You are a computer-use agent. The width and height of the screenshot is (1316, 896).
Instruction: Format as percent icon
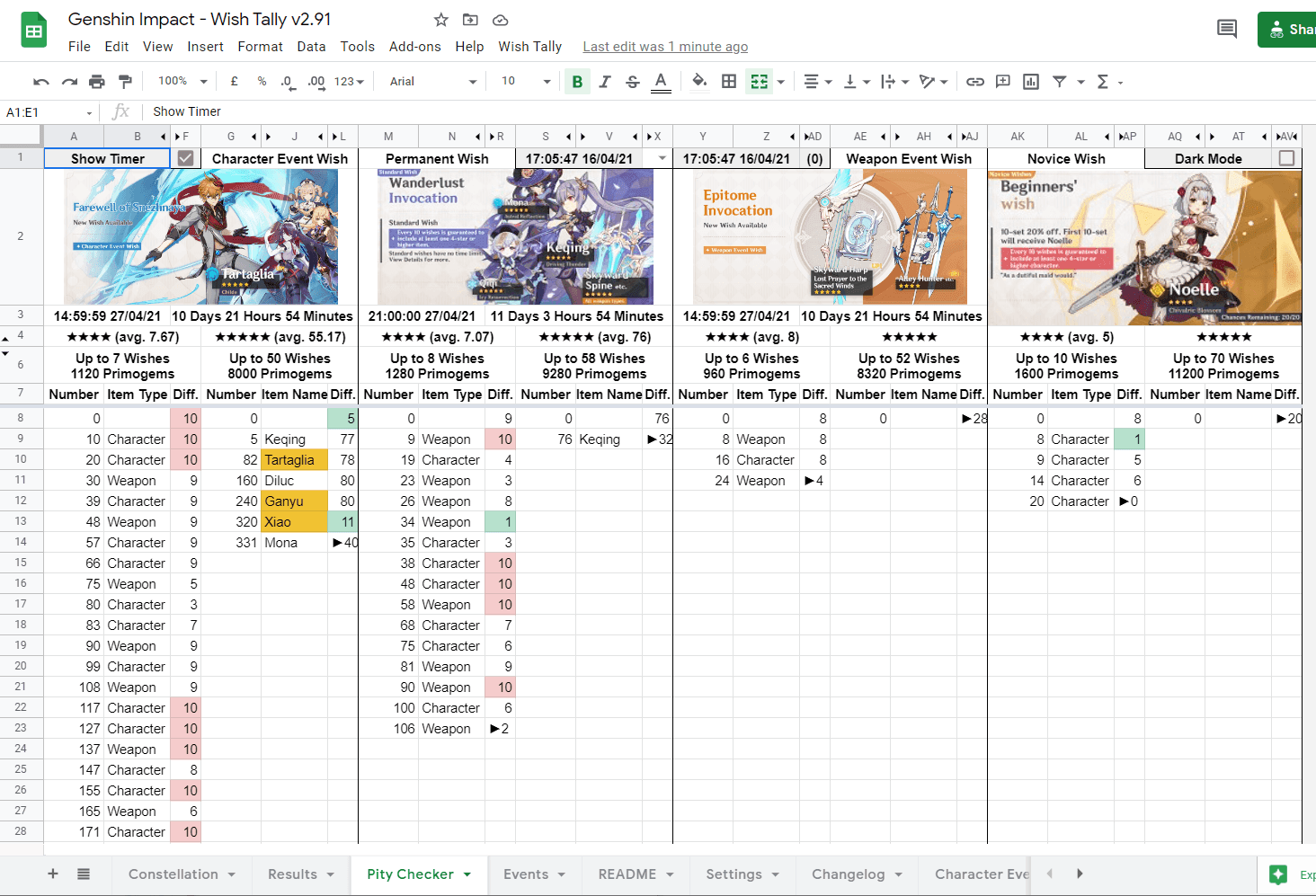click(262, 81)
